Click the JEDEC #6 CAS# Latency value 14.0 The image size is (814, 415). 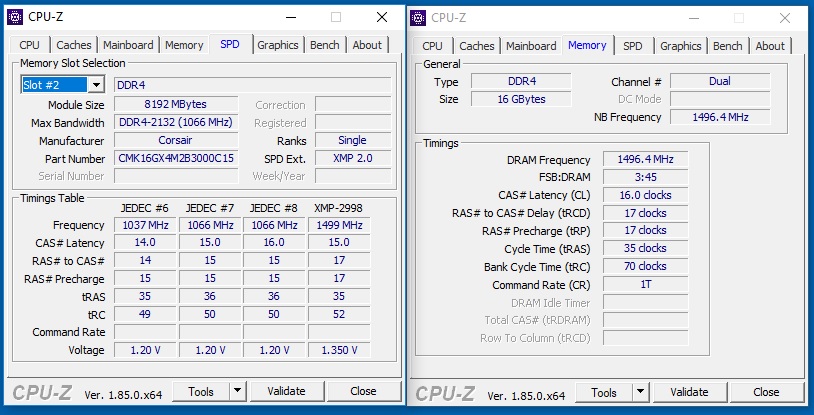[145, 243]
